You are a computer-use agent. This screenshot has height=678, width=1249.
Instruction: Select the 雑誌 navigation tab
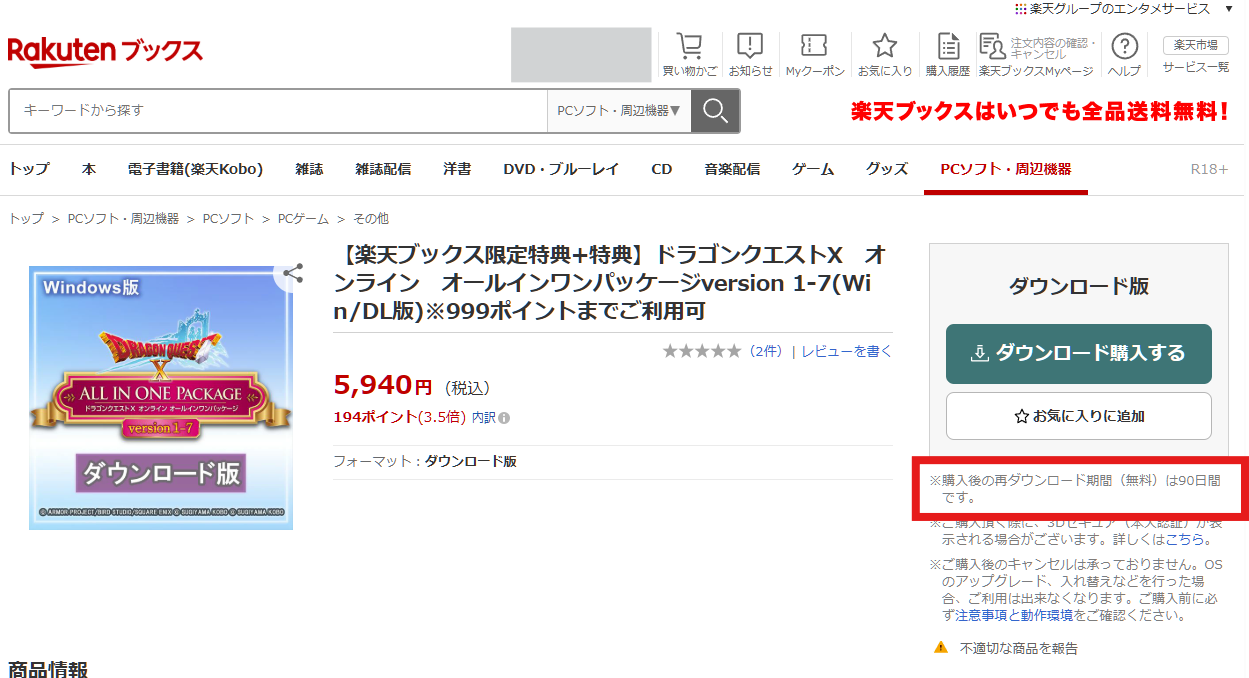309,169
